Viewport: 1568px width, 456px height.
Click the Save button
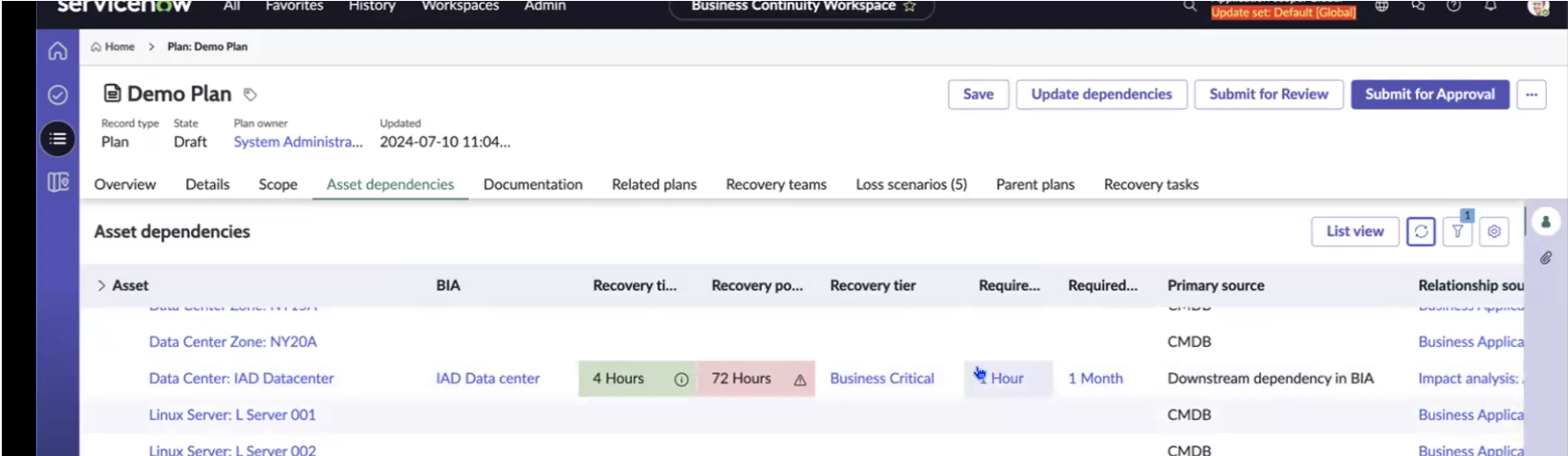pyautogui.click(x=979, y=94)
